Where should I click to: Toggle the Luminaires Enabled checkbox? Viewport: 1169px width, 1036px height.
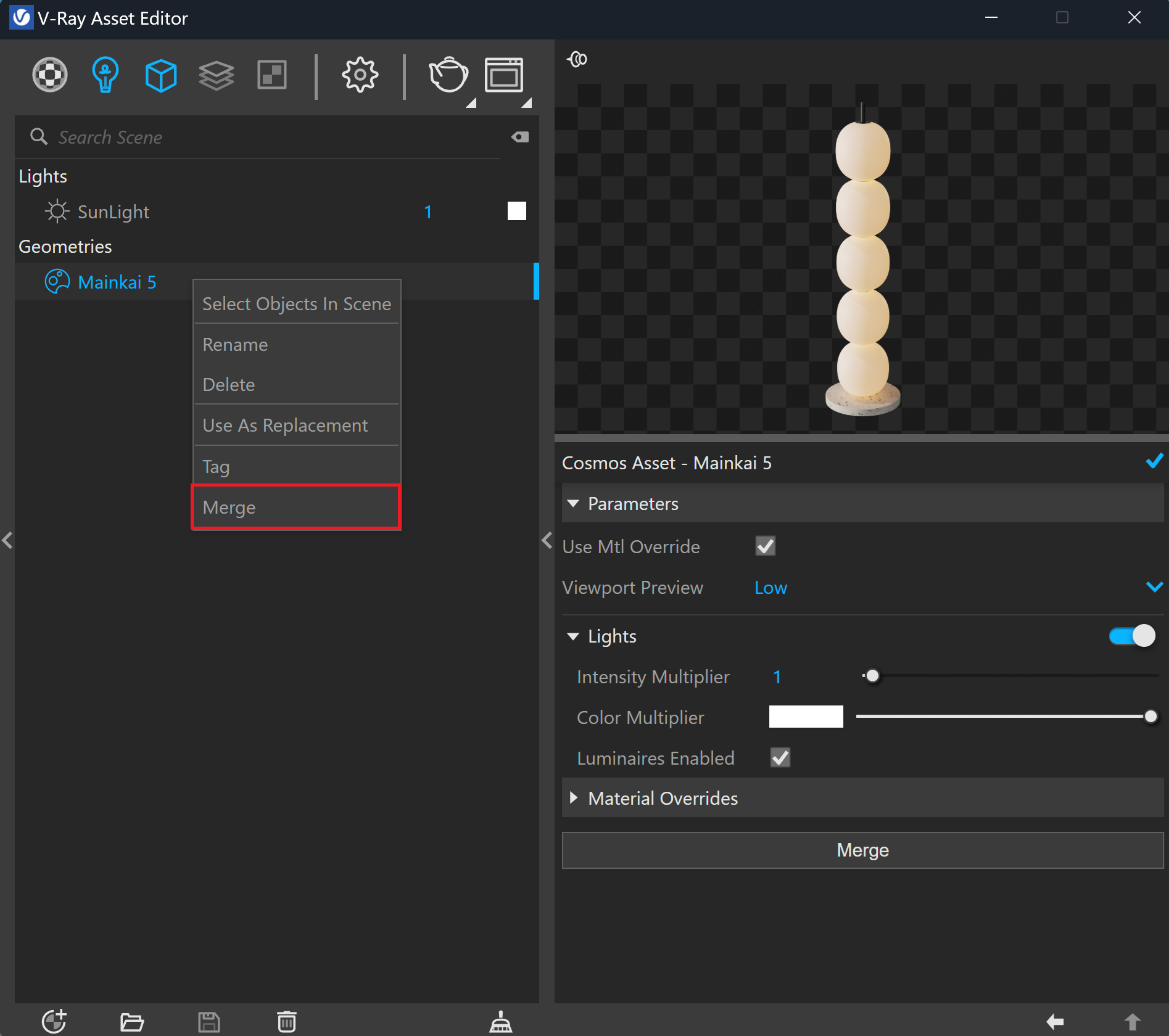780,757
